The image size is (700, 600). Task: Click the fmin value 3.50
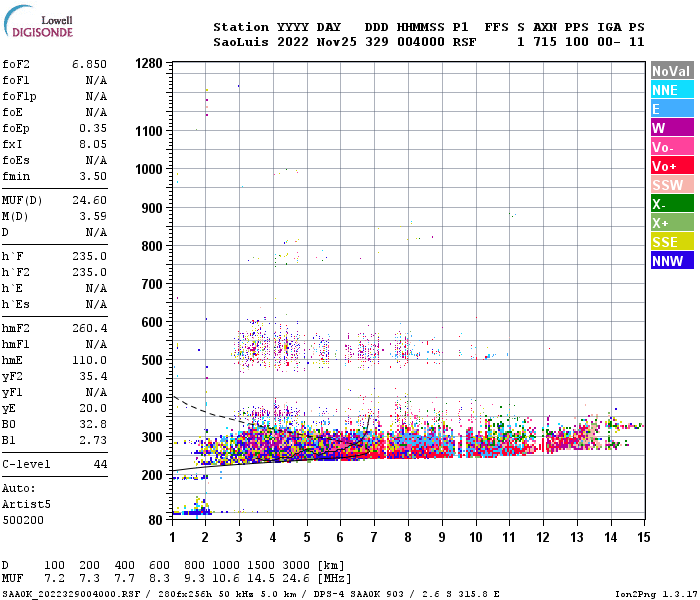tap(93, 176)
